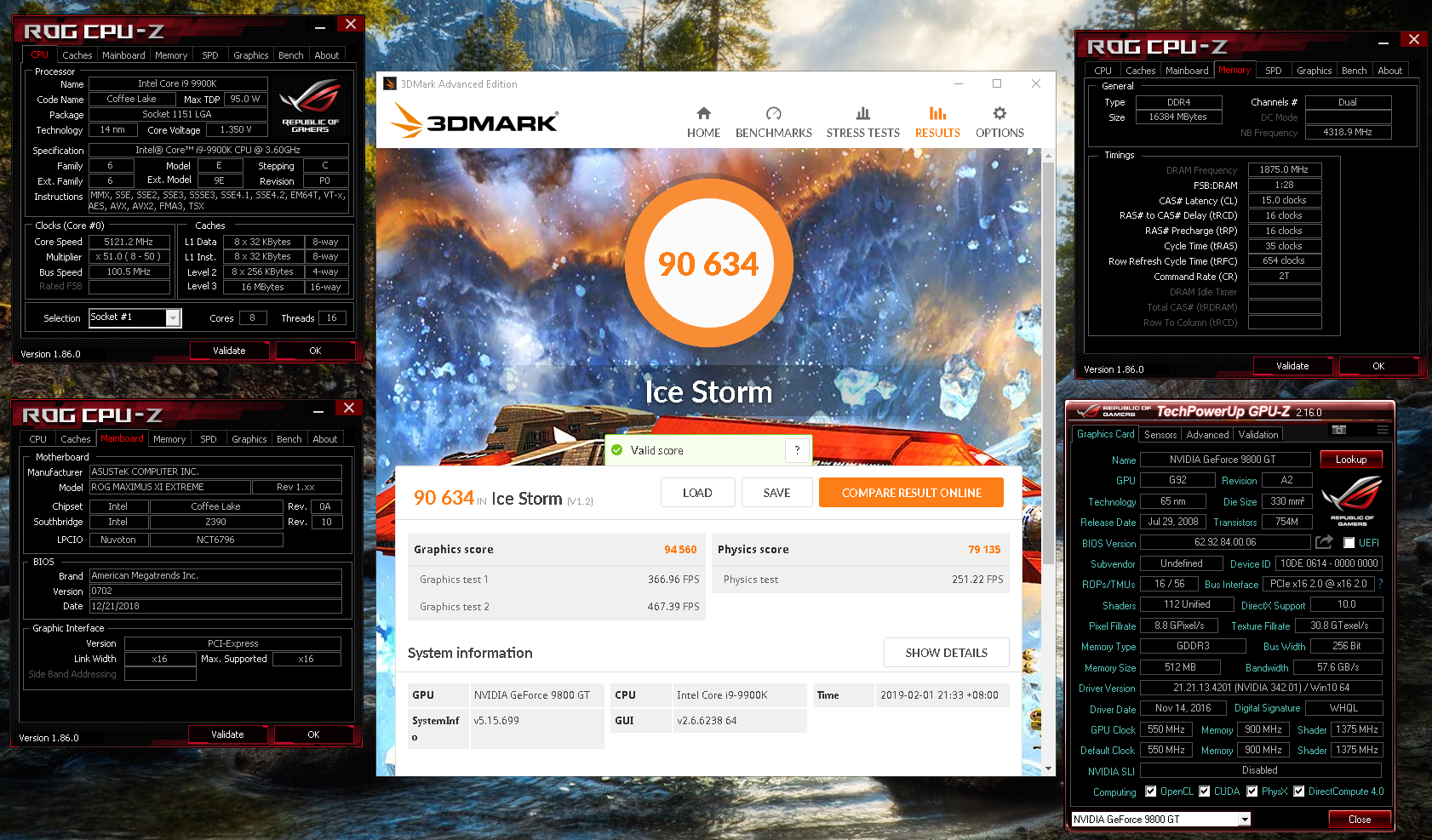Click Graphics score value 94 560
Viewport: 1432px width, 840px height.
pos(680,550)
